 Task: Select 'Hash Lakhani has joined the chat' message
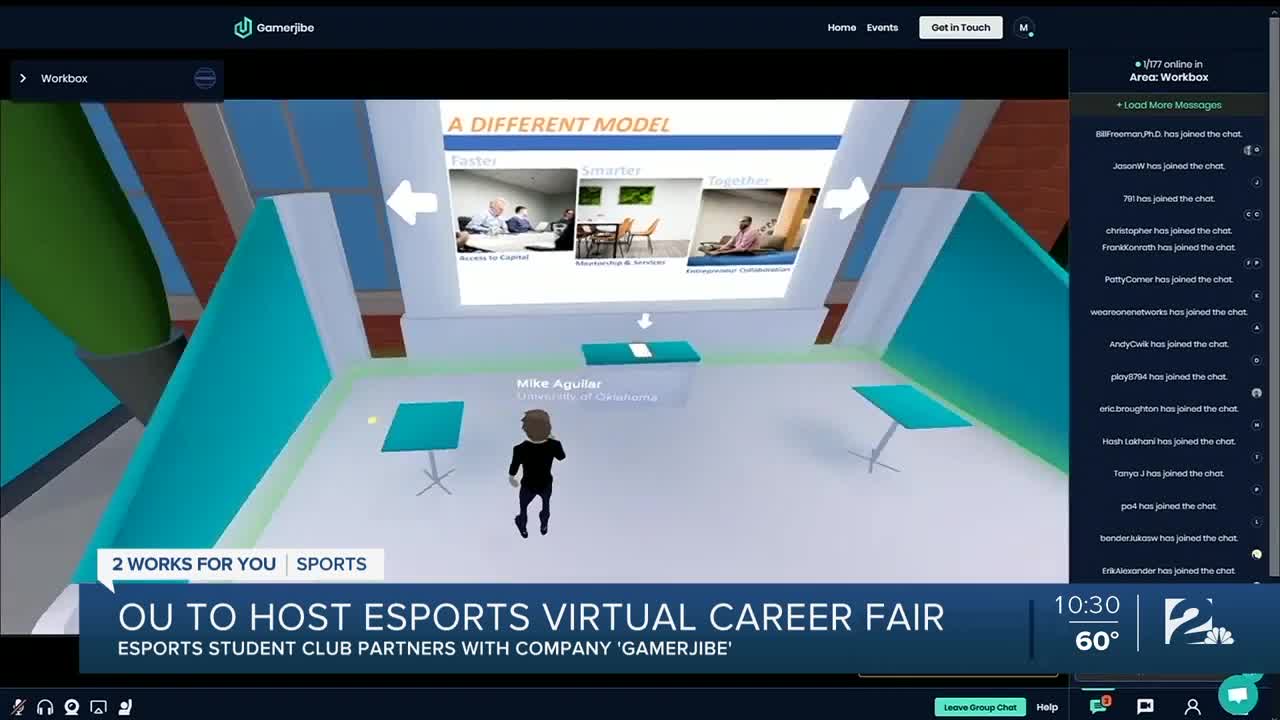point(1168,441)
